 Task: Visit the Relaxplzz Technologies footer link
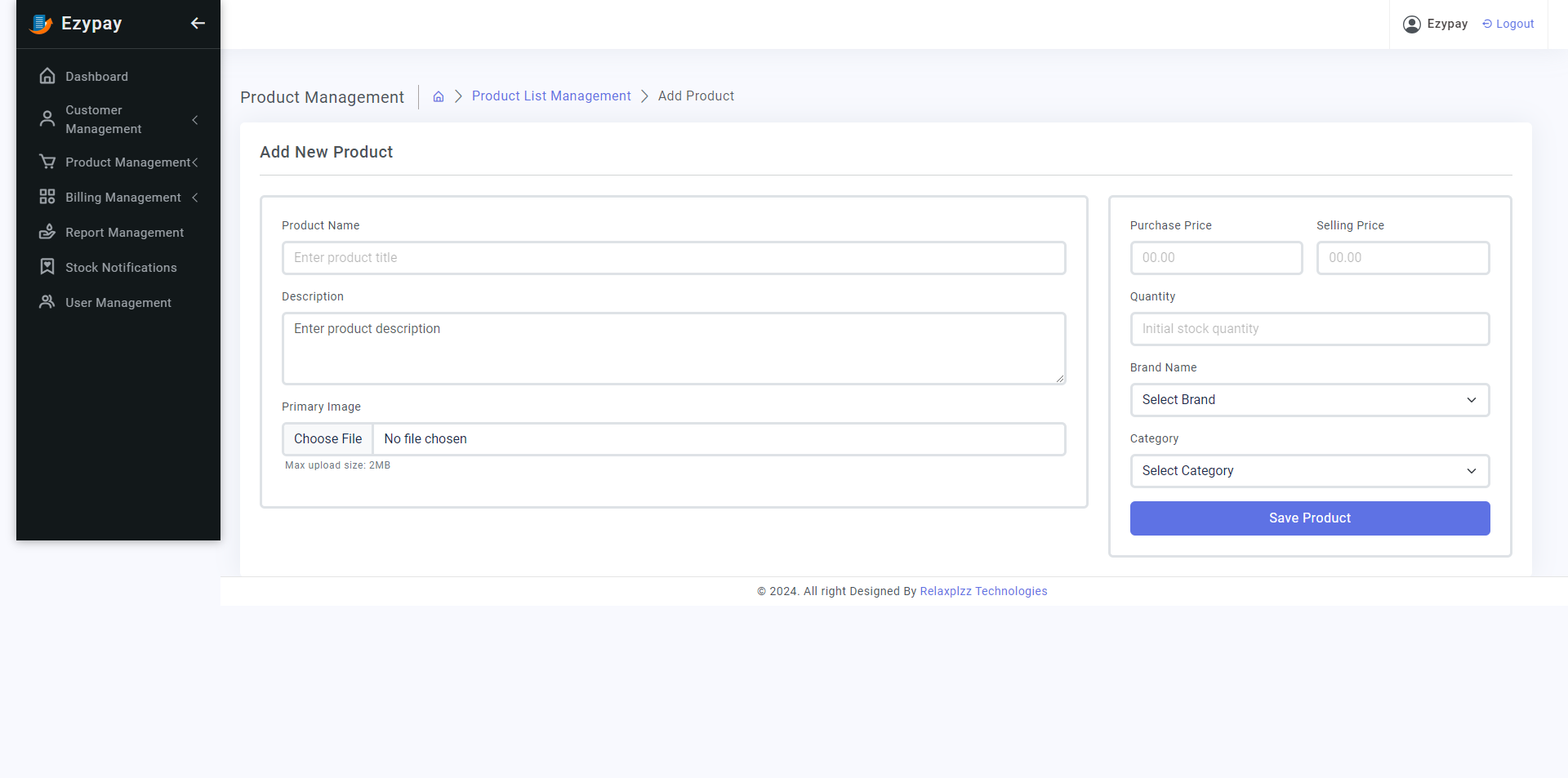point(983,591)
